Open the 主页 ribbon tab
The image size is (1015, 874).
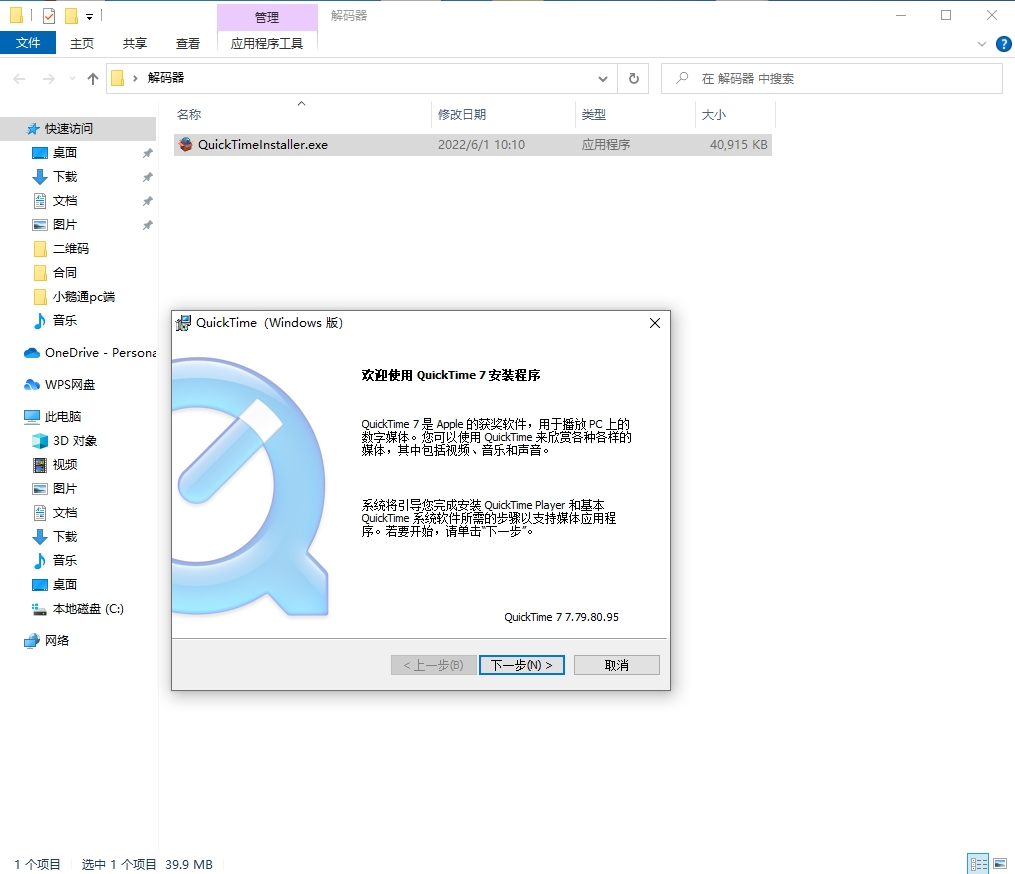82,43
